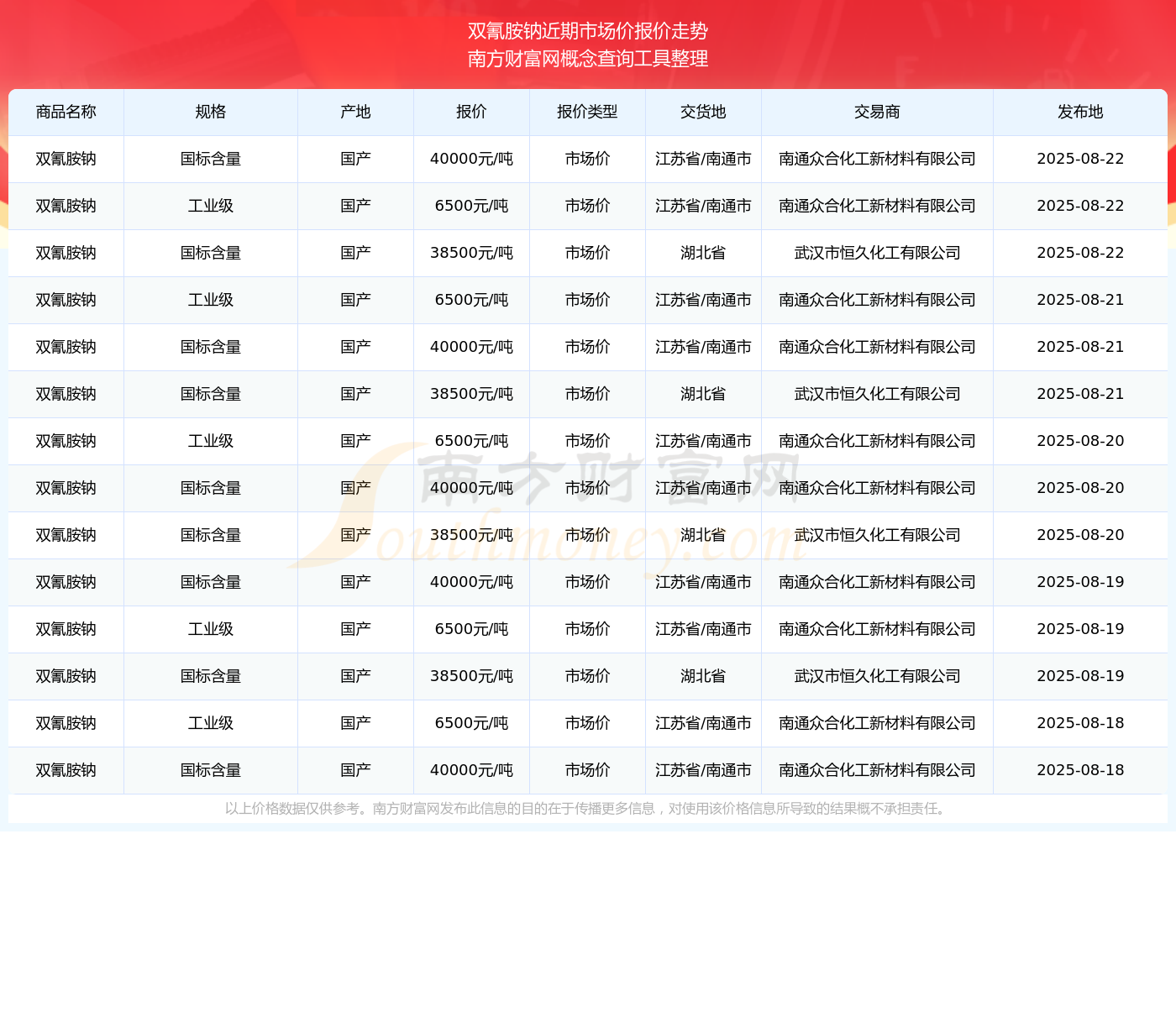Select 40000元/吨 price in the 2025-08-20 row
Screen dimensions: 1176x1012
pyautogui.click(x=471, y=488)
